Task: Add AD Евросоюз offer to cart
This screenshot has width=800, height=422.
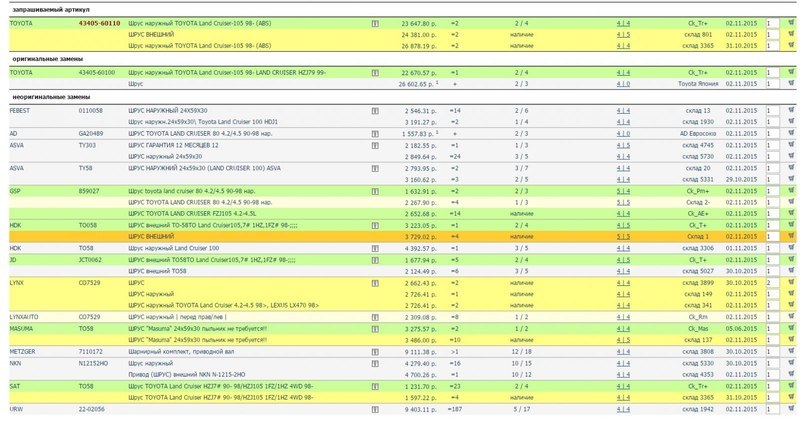Action: (x=791, y=133)
